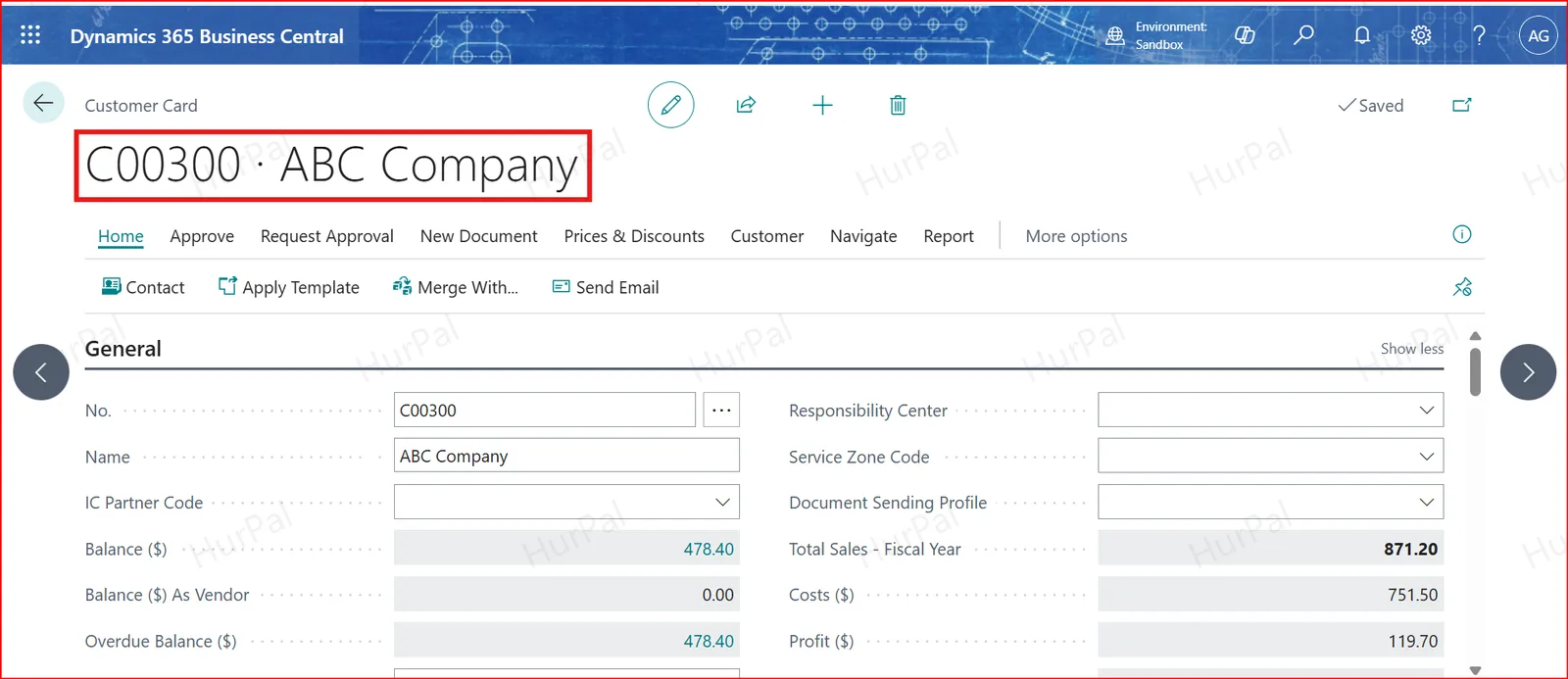Viewport: 1568px width, 679px height.
Task: Click the Name input field
Action: pyautogui.click(x=566, y=456)
